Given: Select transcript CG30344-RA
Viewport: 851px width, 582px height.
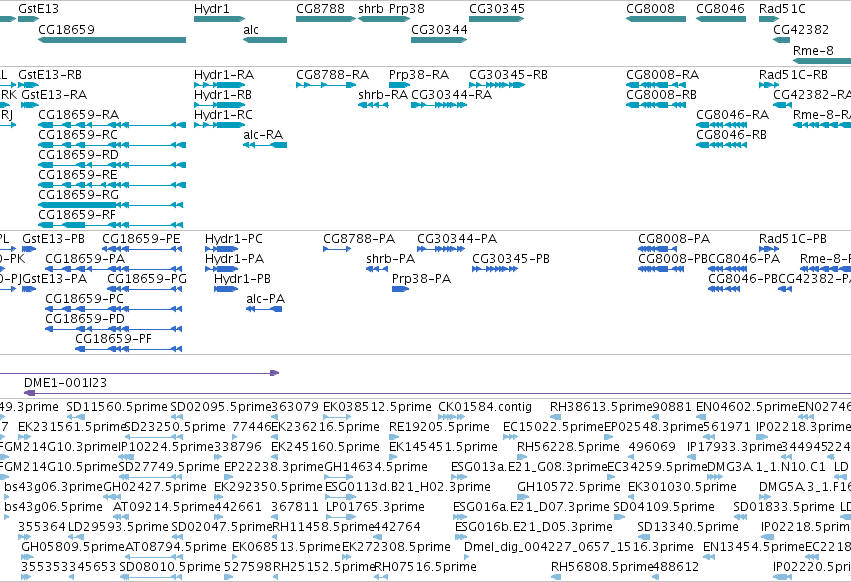Looking at the screenshot, I should (452, 94).
